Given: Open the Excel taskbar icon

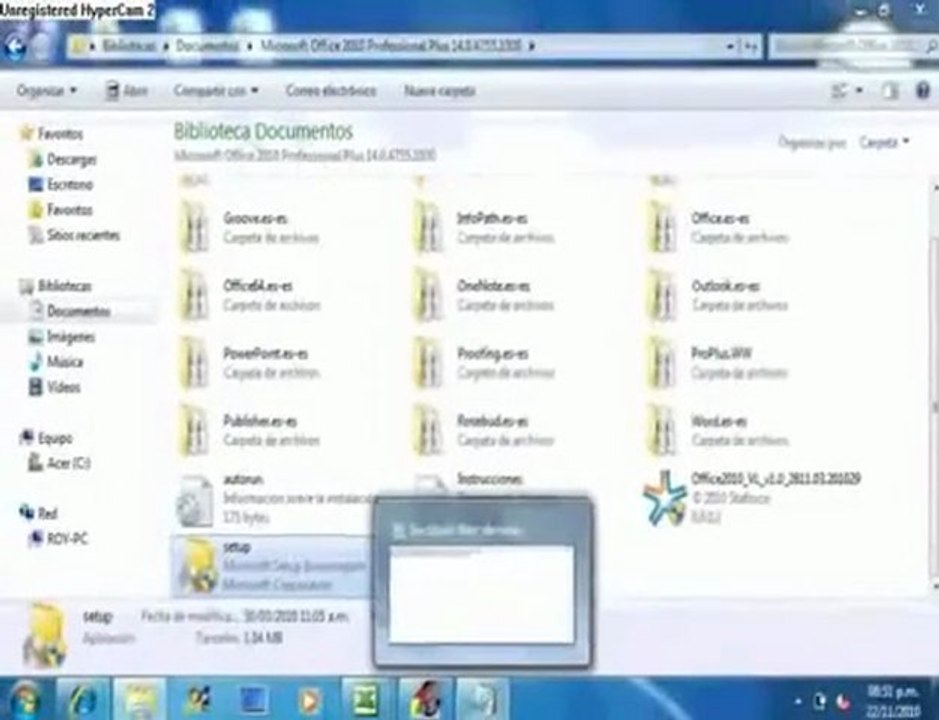Looking at the screenshot, I should click(366, 698).
